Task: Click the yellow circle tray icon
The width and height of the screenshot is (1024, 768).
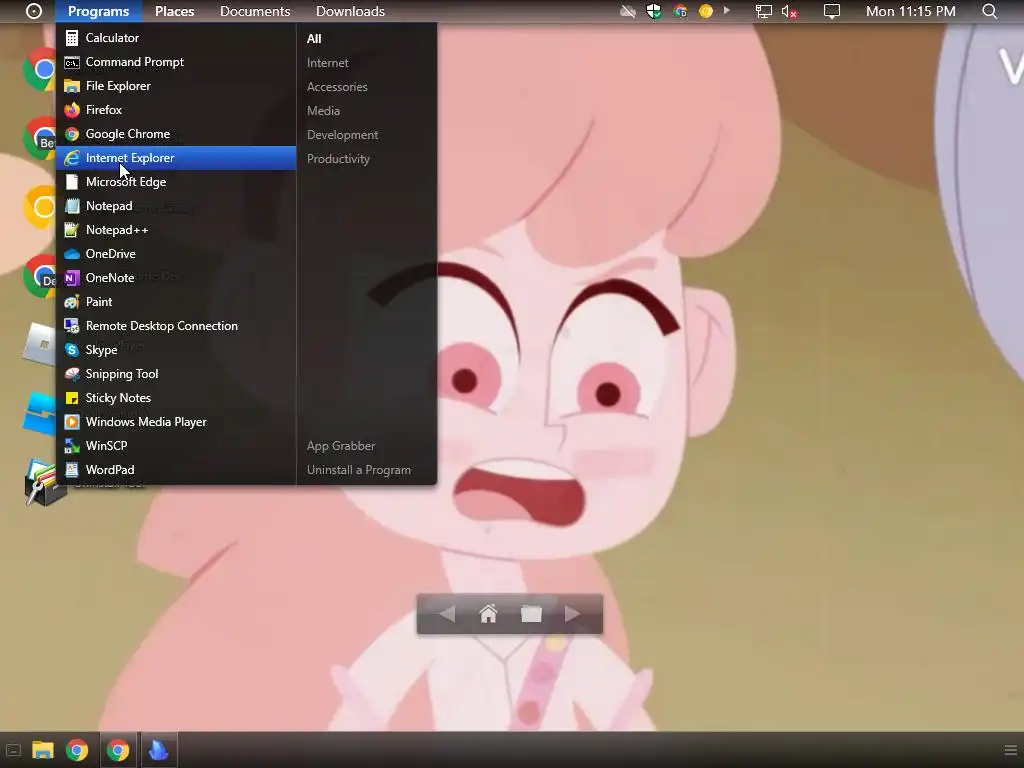Action: [705, 11]
